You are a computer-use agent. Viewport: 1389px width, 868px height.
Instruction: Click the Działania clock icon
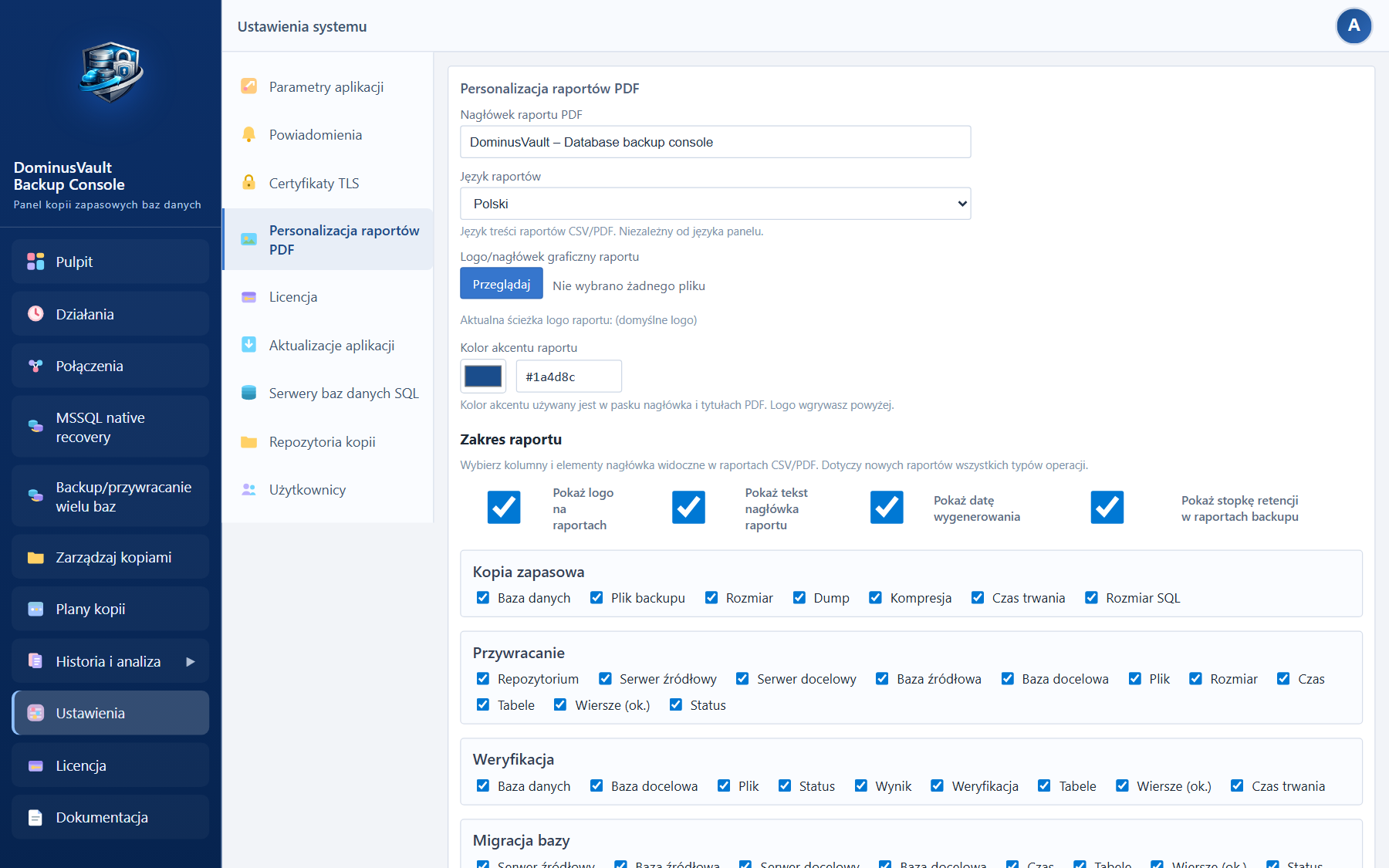coord(35,313)
